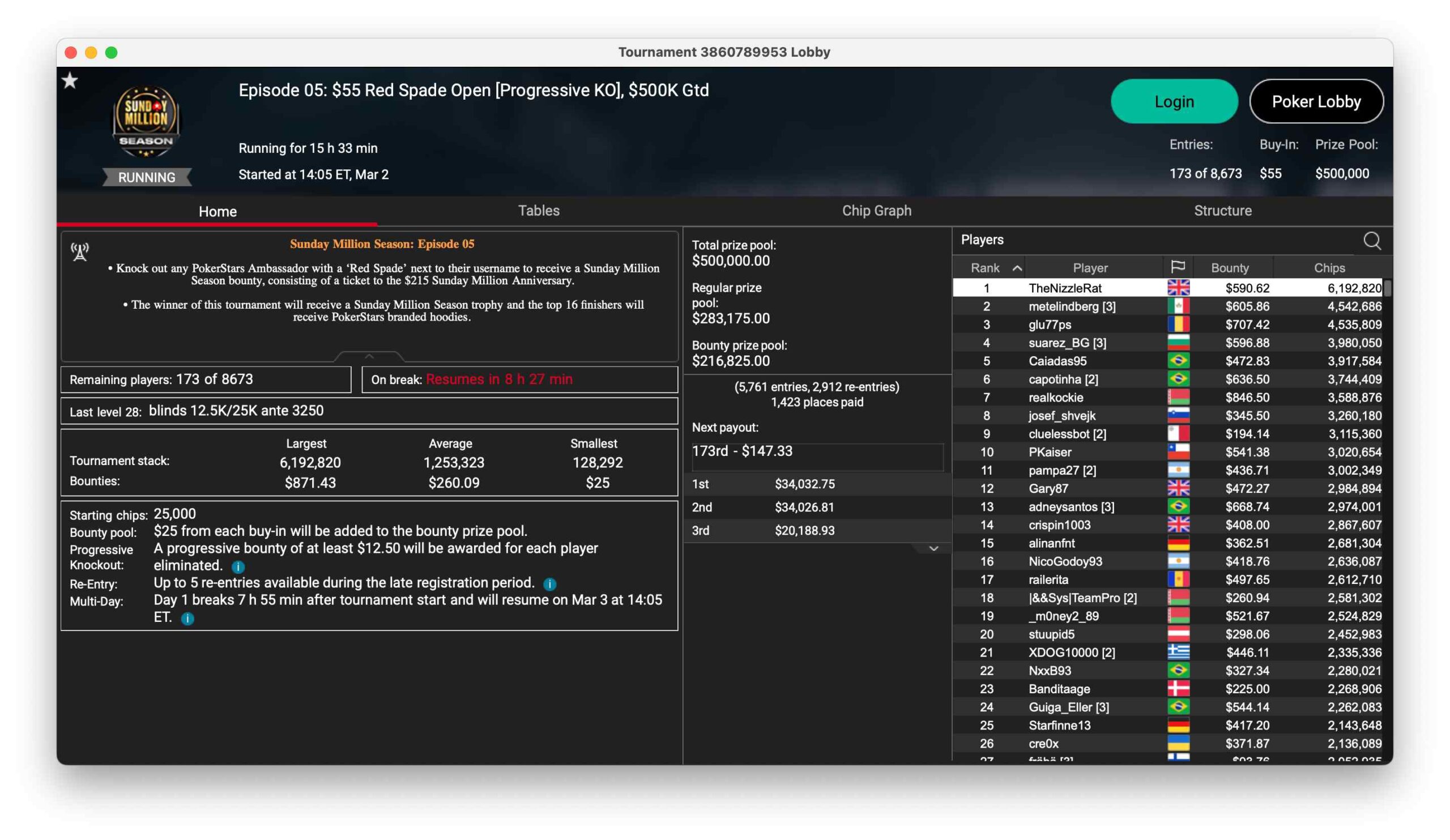
Task: Open the Chip Graph tab
Action: [x=876, y=211]
